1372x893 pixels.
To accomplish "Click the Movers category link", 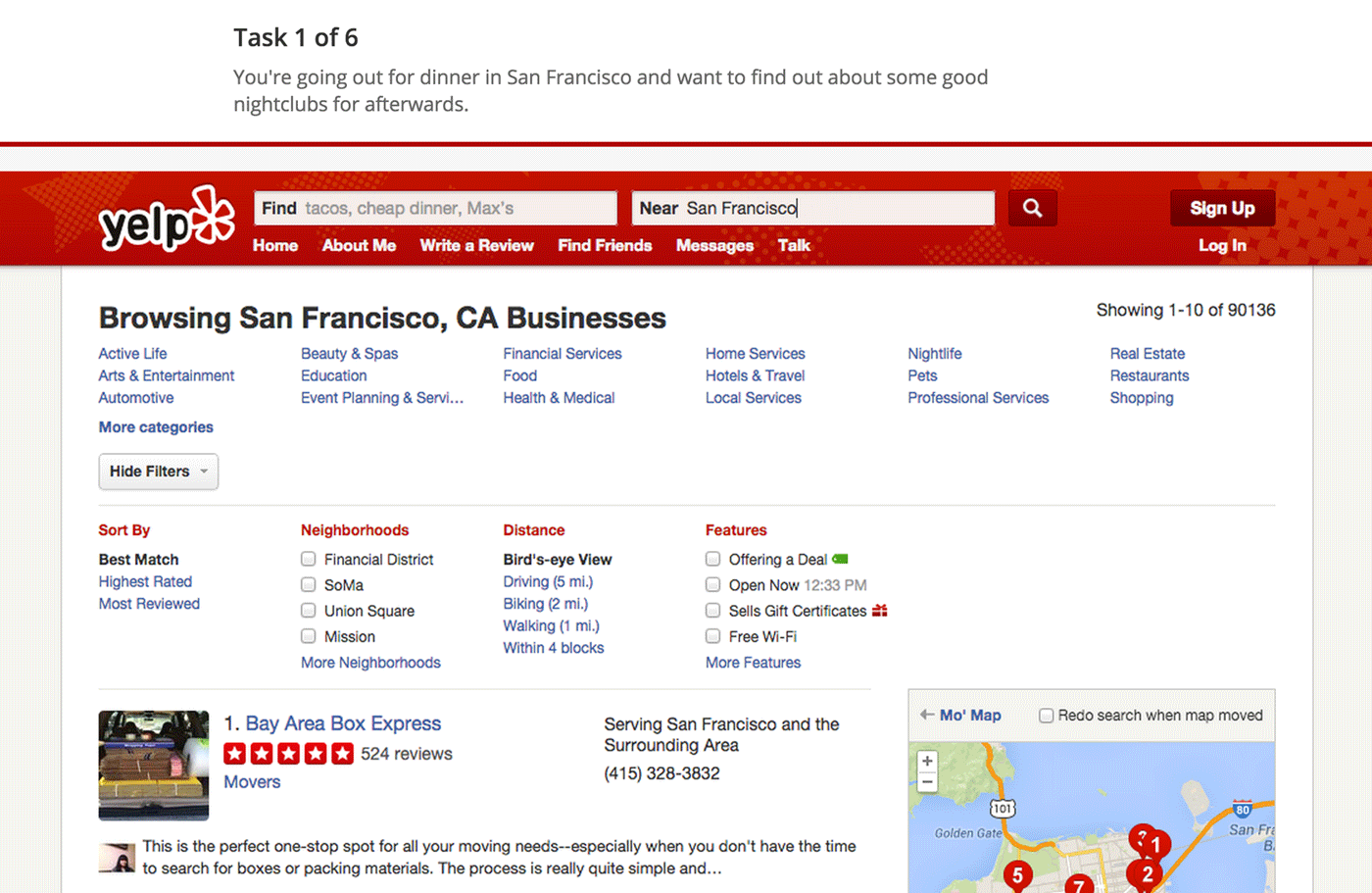I will [x=252, y=782].
